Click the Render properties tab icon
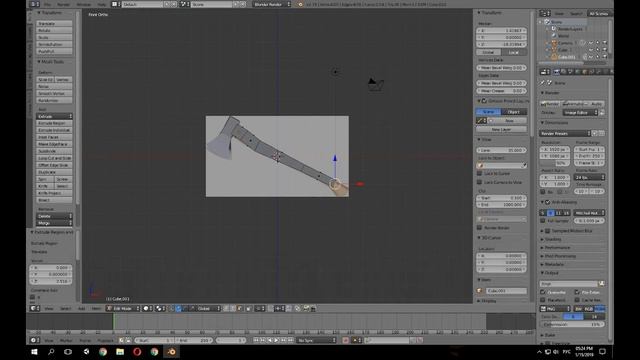The width and height of the screenshot is (640, 360). coord(556,72)
